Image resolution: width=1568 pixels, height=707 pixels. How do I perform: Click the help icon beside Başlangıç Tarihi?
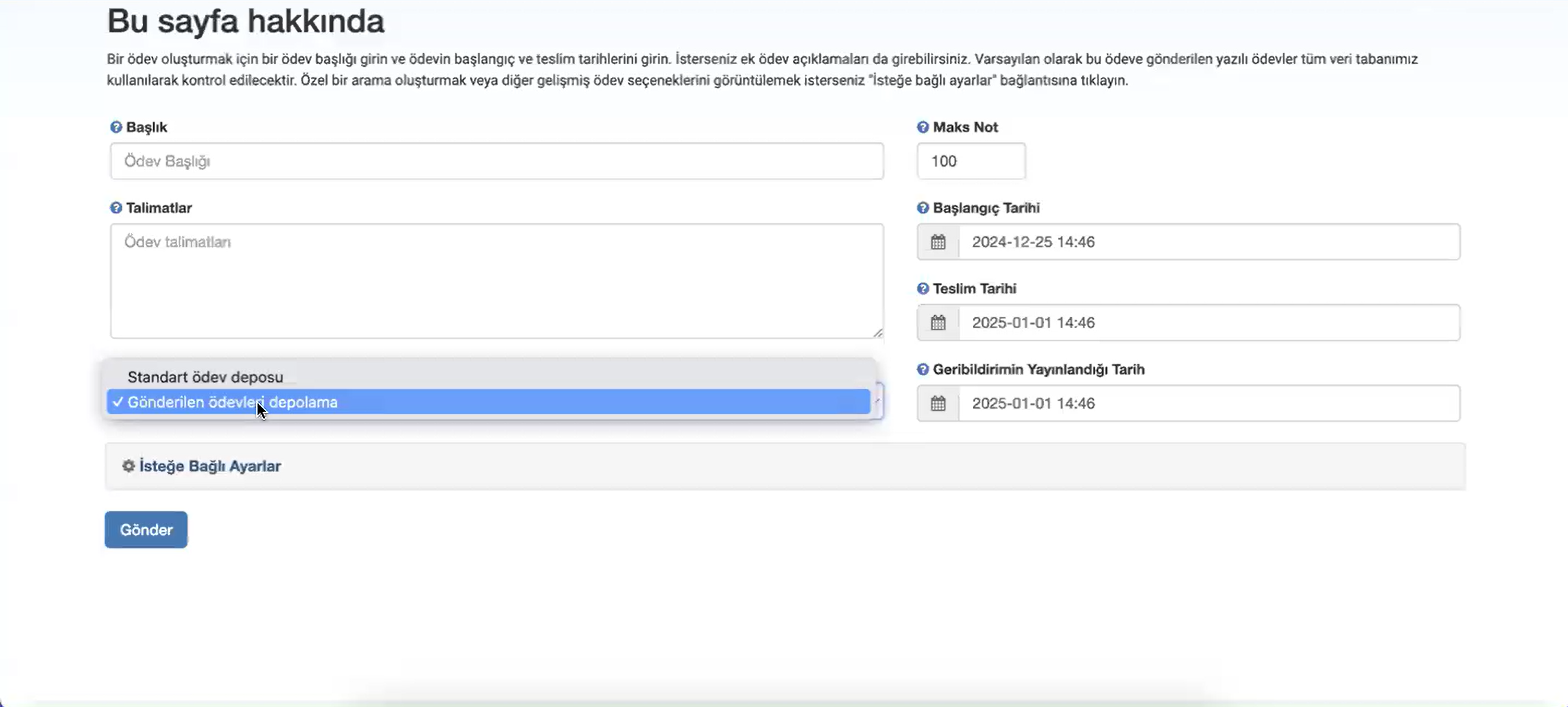click(x=923, y=208)
